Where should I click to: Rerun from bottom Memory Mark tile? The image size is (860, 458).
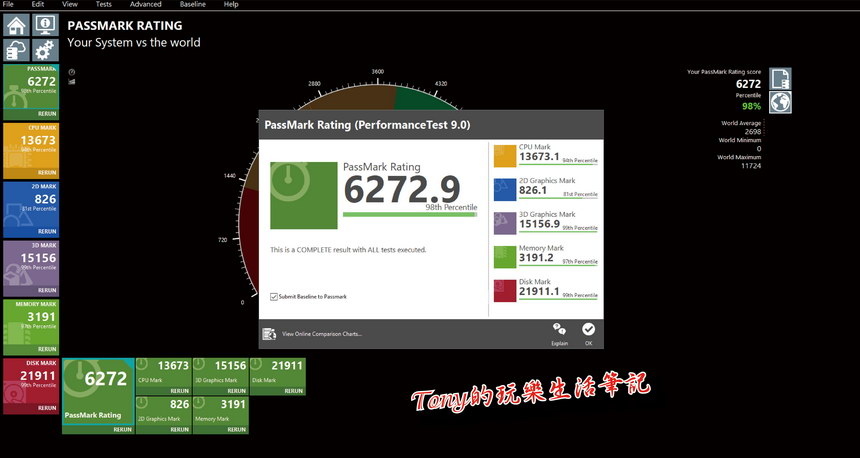(x=236, y=429)
